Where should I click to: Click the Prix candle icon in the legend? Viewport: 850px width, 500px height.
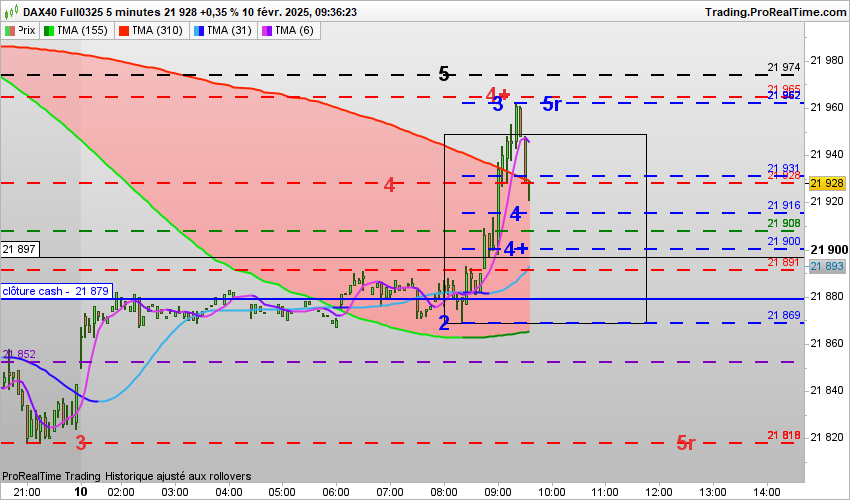click(x=10, y=31)
